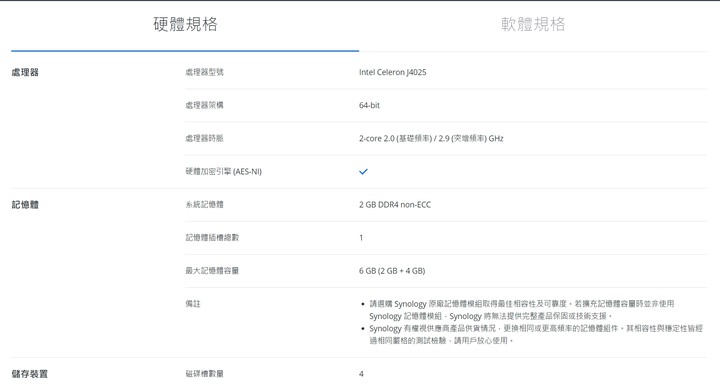Click the 2-core 2.0 / 2.9 GHz value
The width and height of the screenshot is (720, 390).
click(431, 138)
